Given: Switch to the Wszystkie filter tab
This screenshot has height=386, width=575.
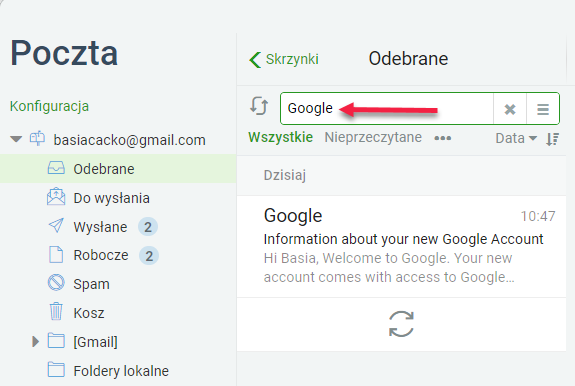Looking at the screenshot, I should [x=281, y=137].
